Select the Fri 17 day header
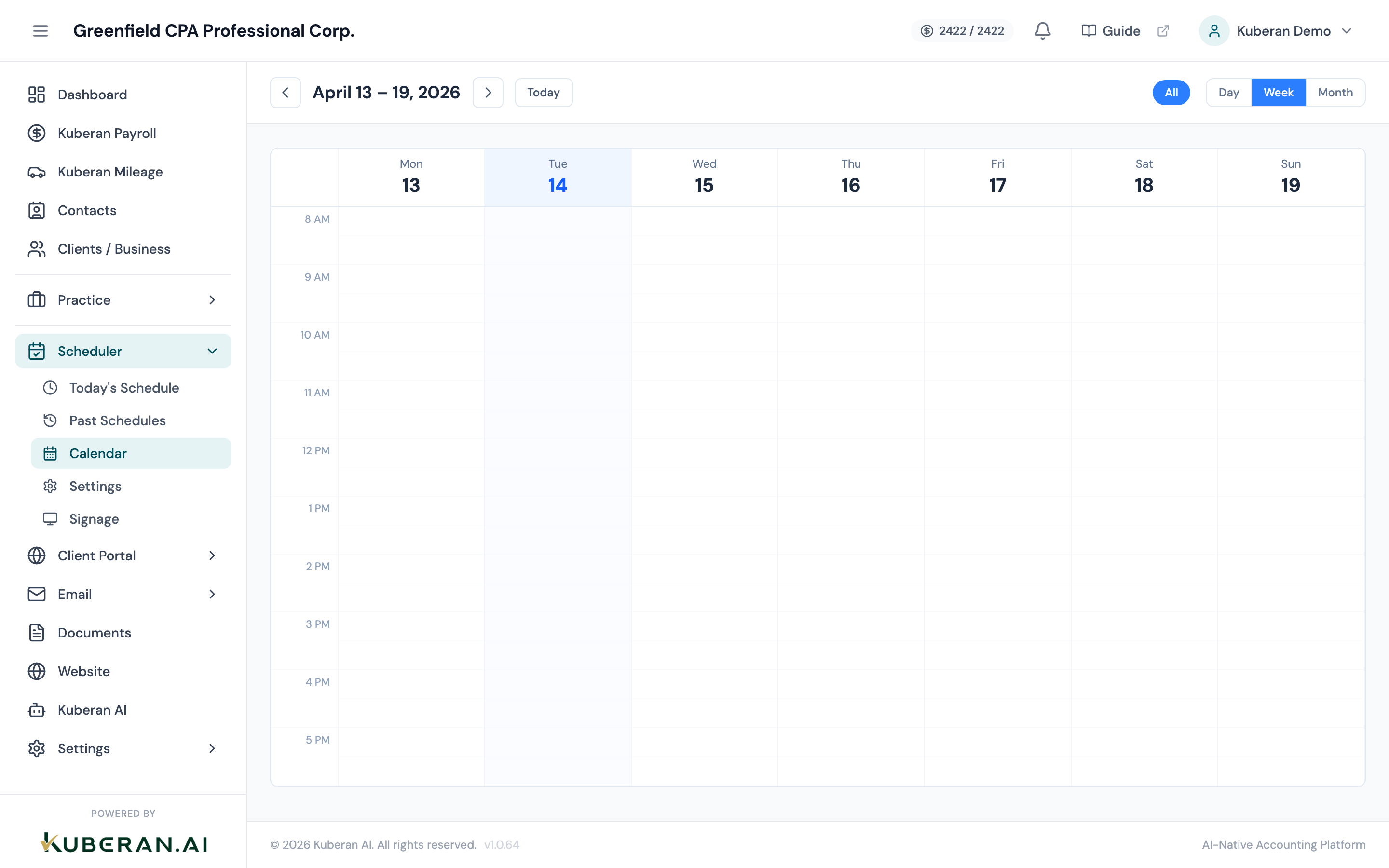 click(997, 177)
